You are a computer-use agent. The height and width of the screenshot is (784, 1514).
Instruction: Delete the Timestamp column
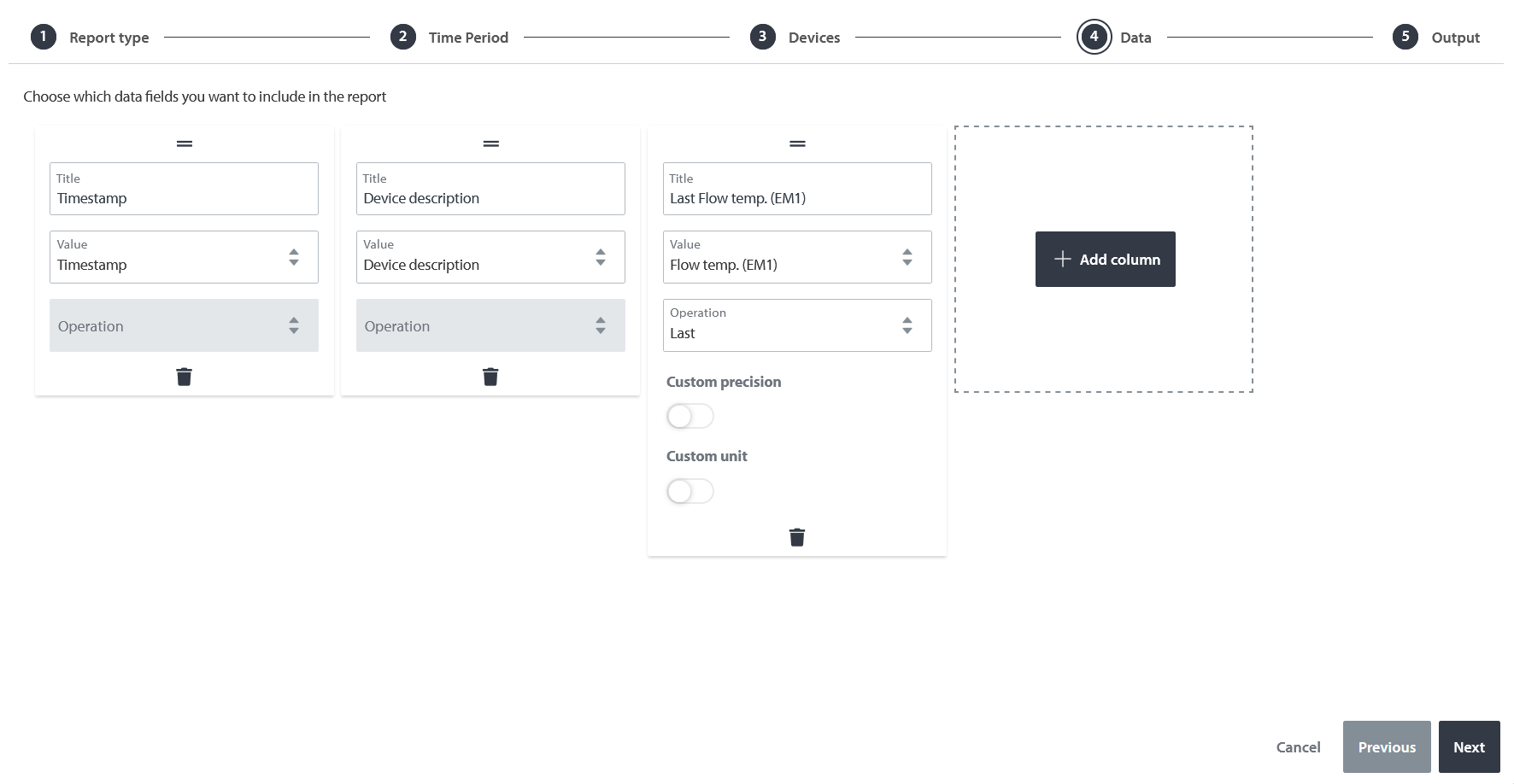(184, 376)
